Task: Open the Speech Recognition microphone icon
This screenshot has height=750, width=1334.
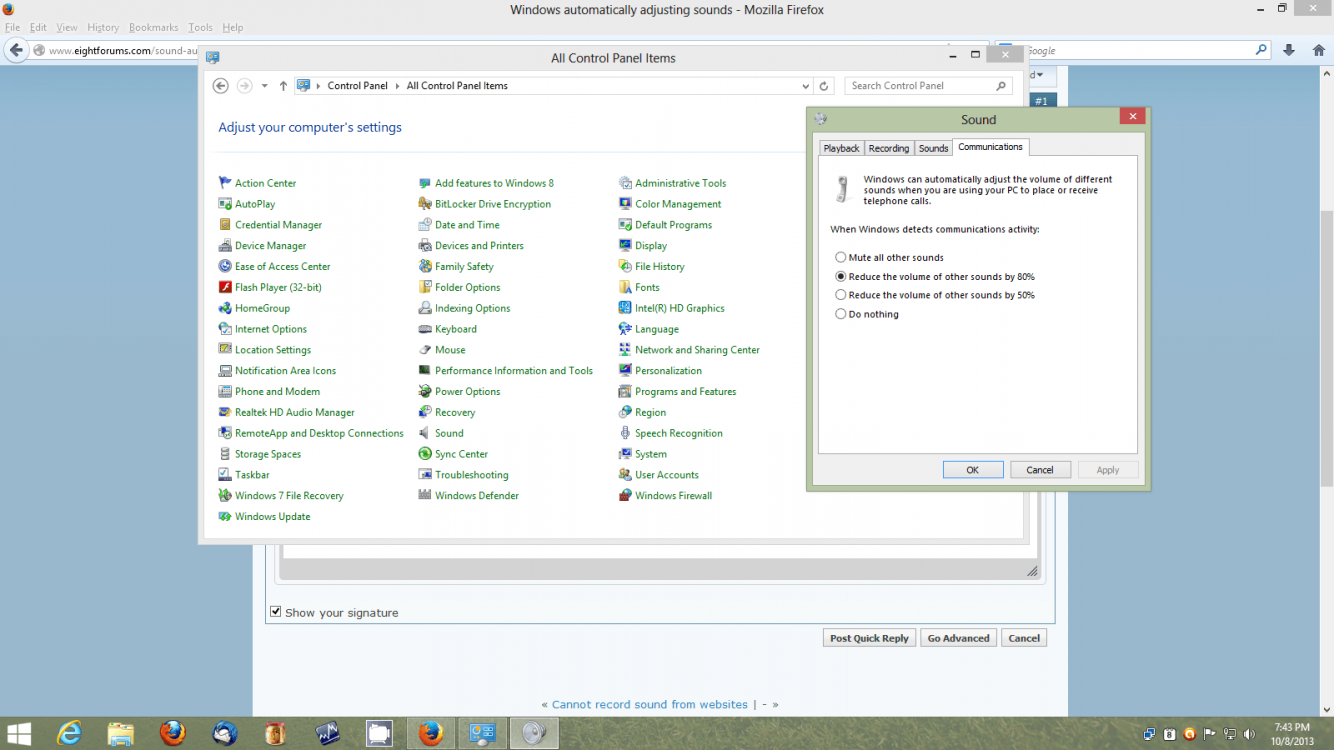Action: 625,433
